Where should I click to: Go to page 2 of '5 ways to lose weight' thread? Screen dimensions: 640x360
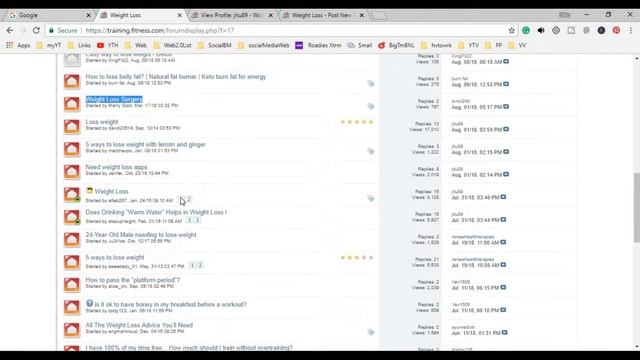pyautogui.click(x=200, y=265)
